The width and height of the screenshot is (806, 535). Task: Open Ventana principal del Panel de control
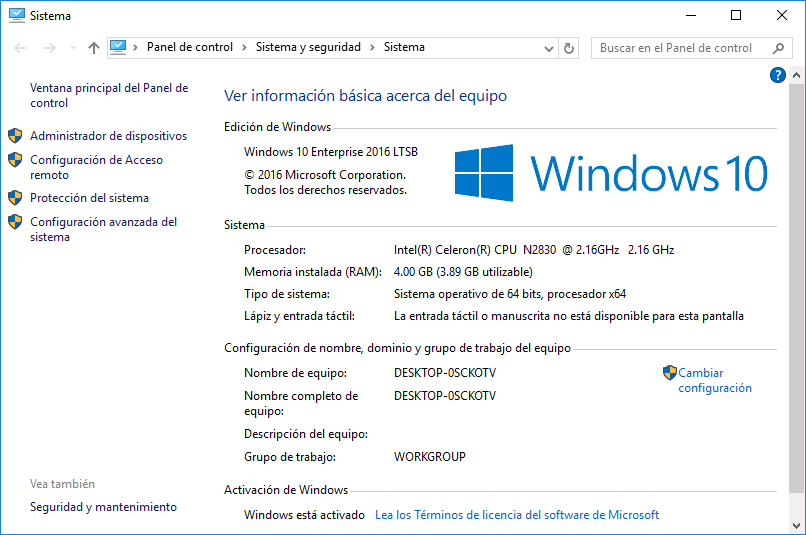click(109, 96)
